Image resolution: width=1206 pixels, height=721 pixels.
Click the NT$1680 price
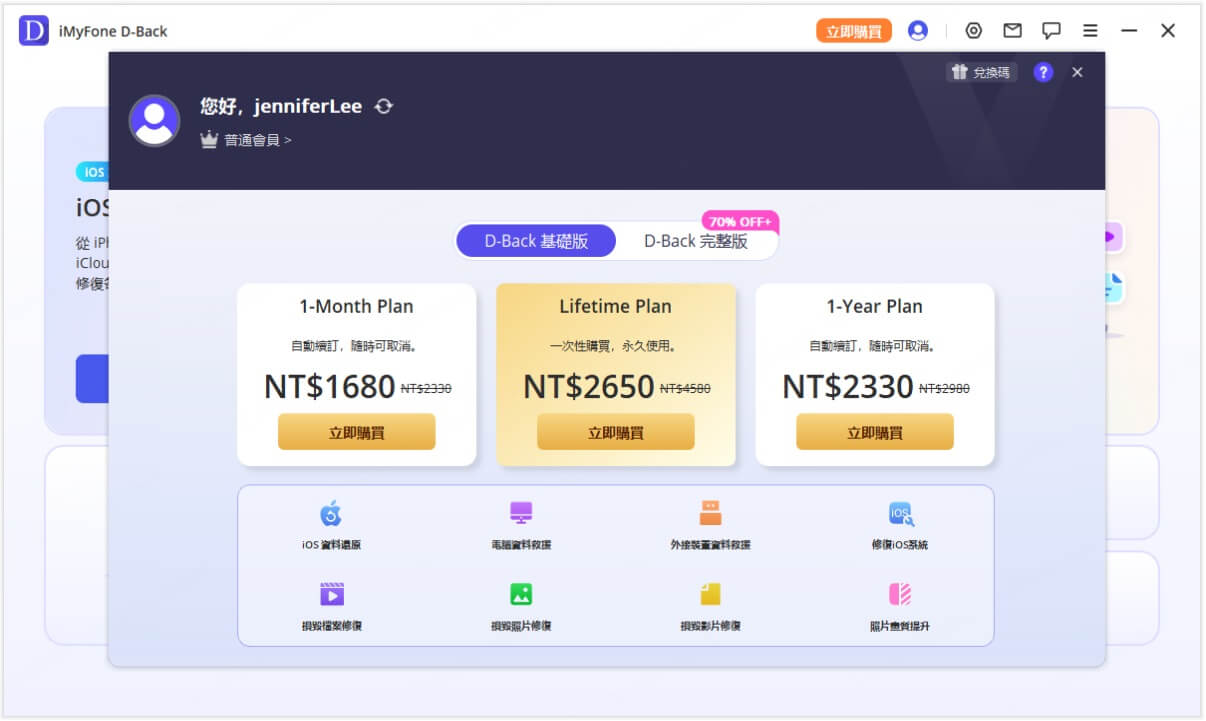tap(329, 386)
